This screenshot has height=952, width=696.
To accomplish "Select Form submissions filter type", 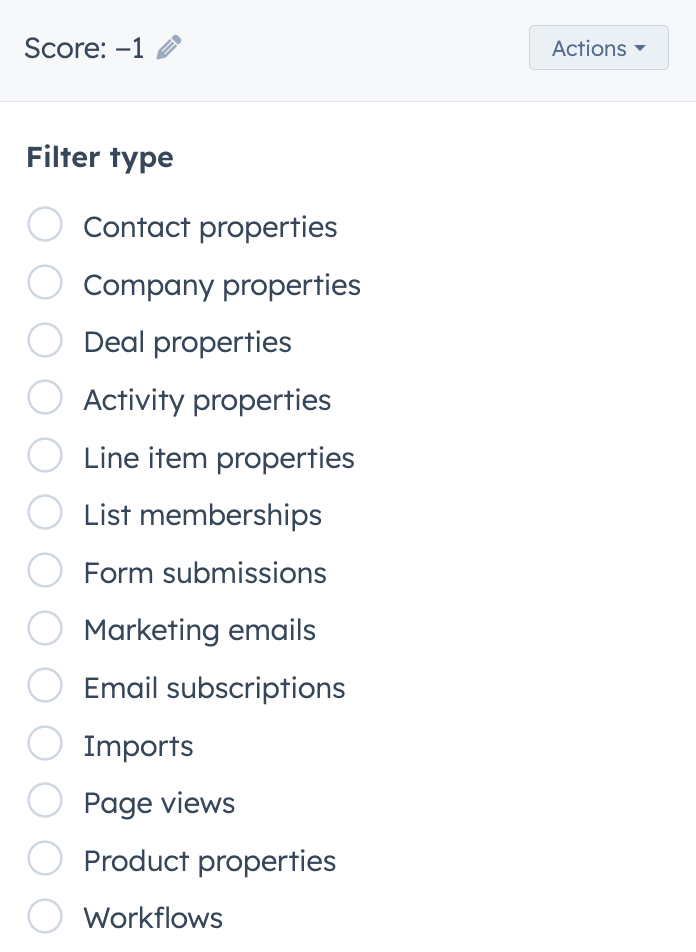I will click(45, 572).
